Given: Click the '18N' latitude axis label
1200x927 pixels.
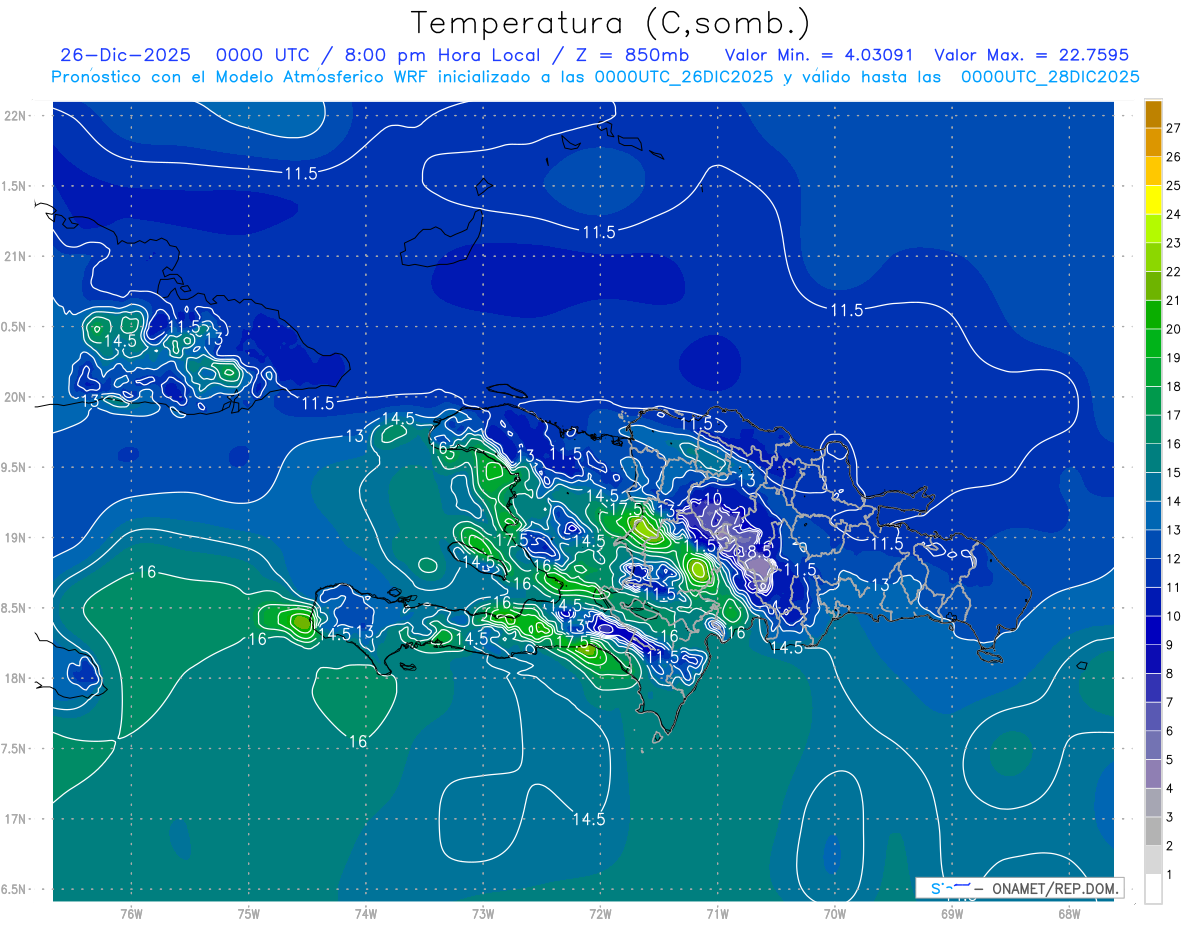Looking at the screenshot, I should (x=17, y=678).
